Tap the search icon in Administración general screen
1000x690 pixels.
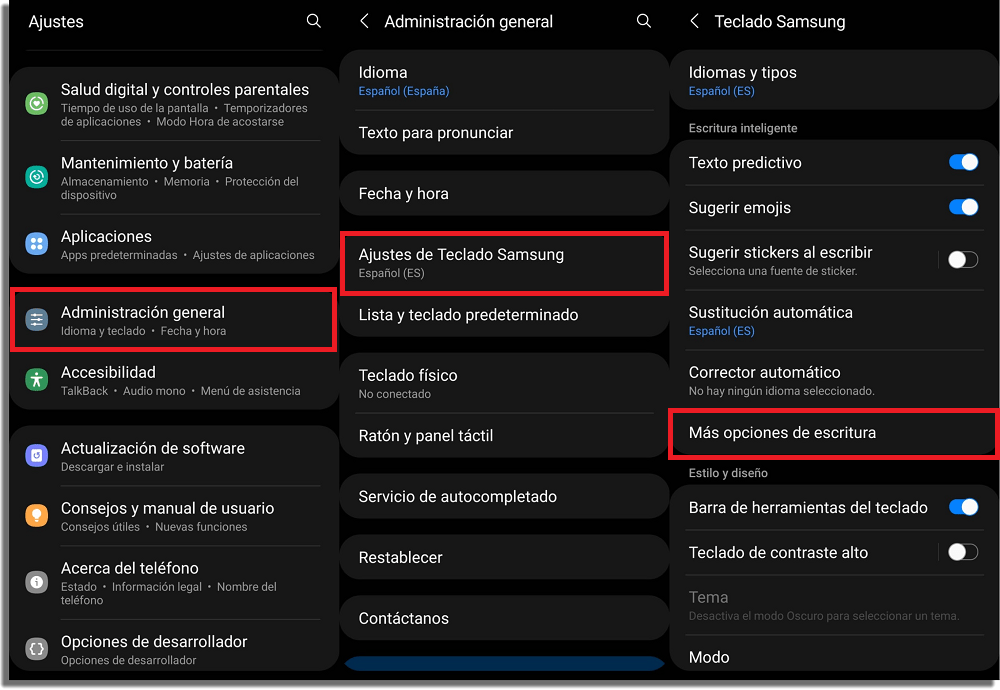point(643,21)
